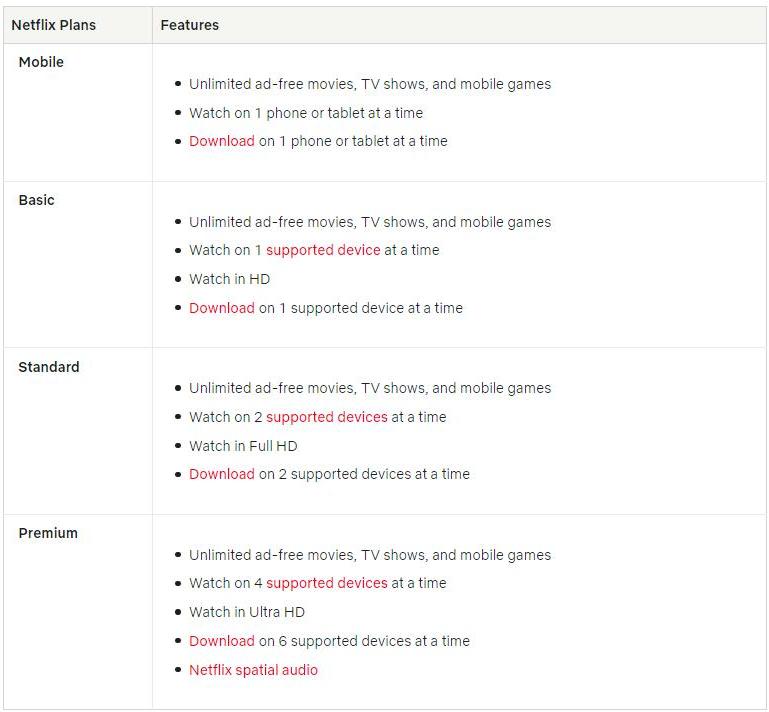This screenshot has width=769, height=712.
Task: Open the Download link in Basic plan
Action: (x=222, y=308)
